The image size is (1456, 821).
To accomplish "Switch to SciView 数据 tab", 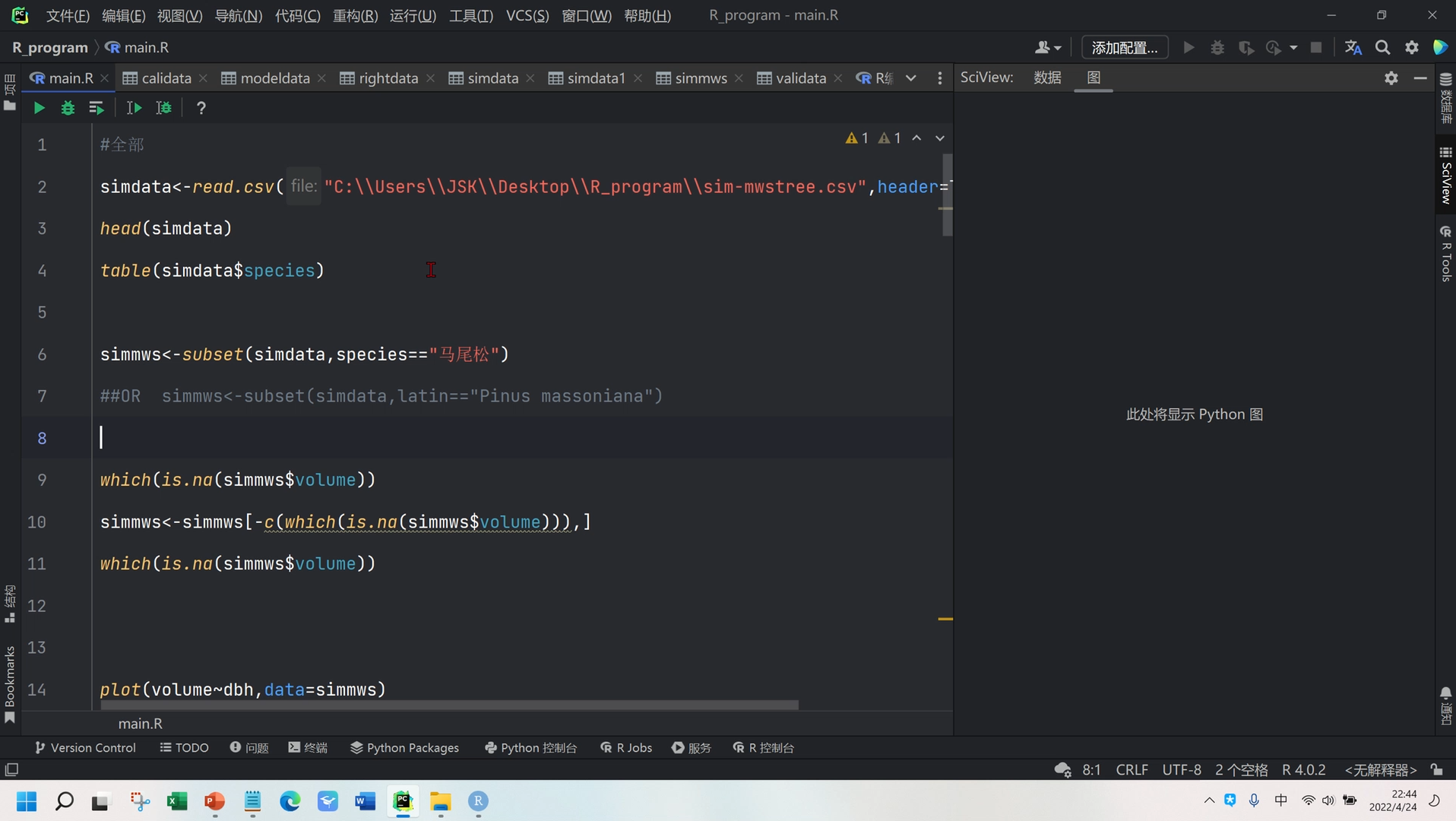I will 1047,78.
